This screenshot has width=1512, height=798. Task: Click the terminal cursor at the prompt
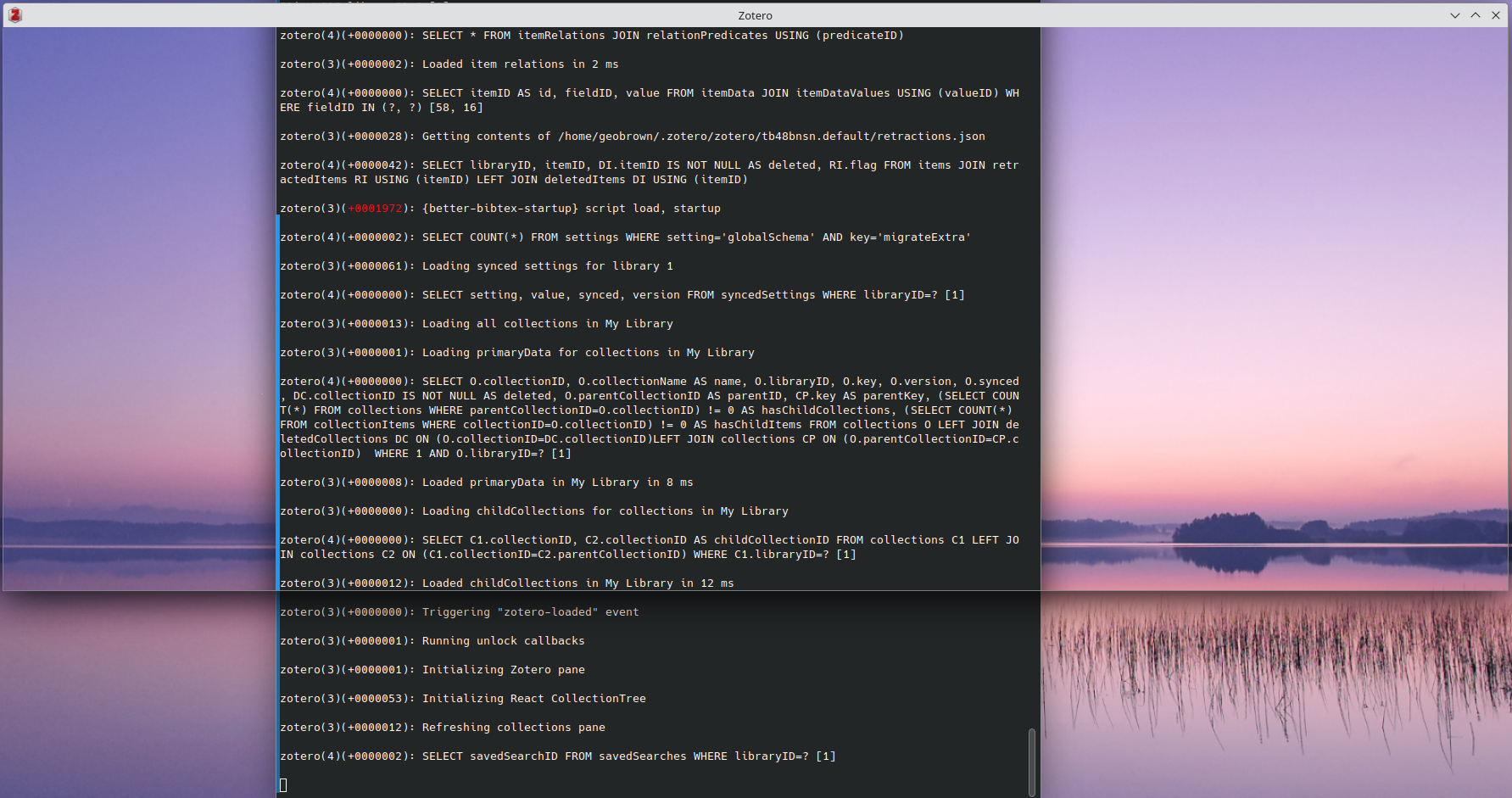click(283, 785)
